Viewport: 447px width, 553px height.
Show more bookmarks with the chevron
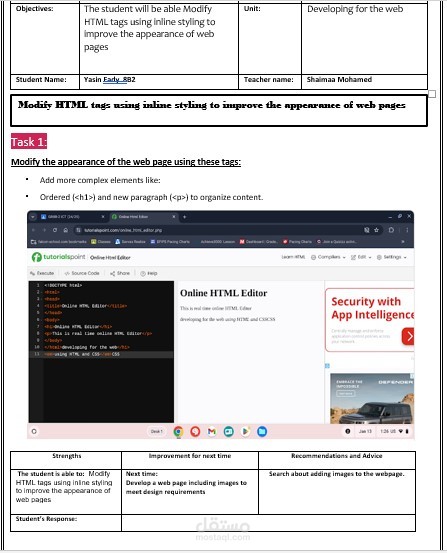click(x=403, y=242)
